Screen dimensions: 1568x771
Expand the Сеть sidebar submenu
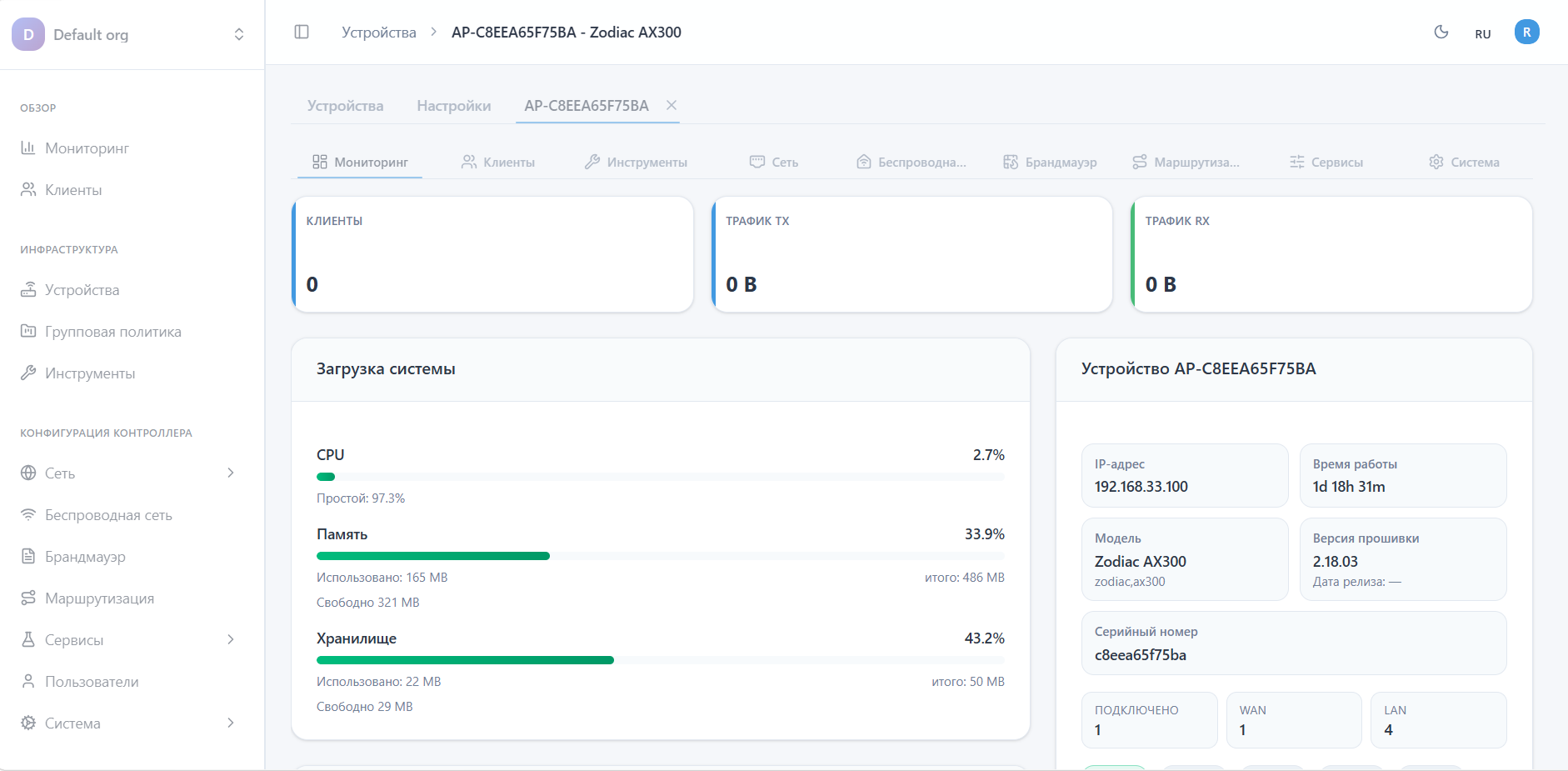click(231, 473)
